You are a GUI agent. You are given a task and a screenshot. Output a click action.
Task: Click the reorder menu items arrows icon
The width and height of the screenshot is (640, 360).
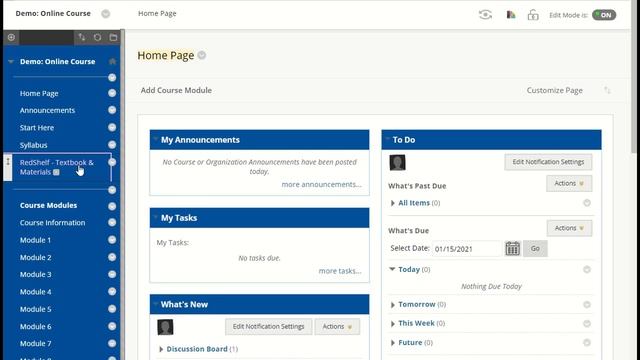coord(82,38)
